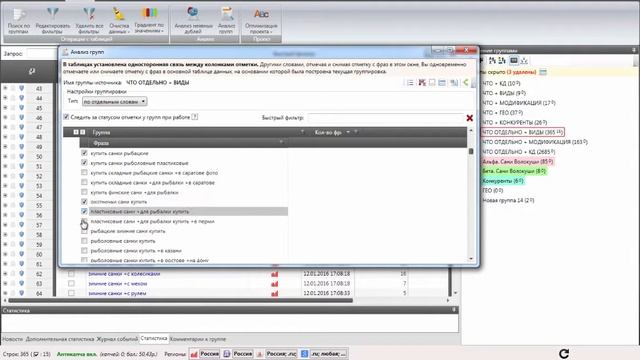This screenshot has width=640, height=360.
Task: Expand main table row 50
Action: tap(5, 156)
